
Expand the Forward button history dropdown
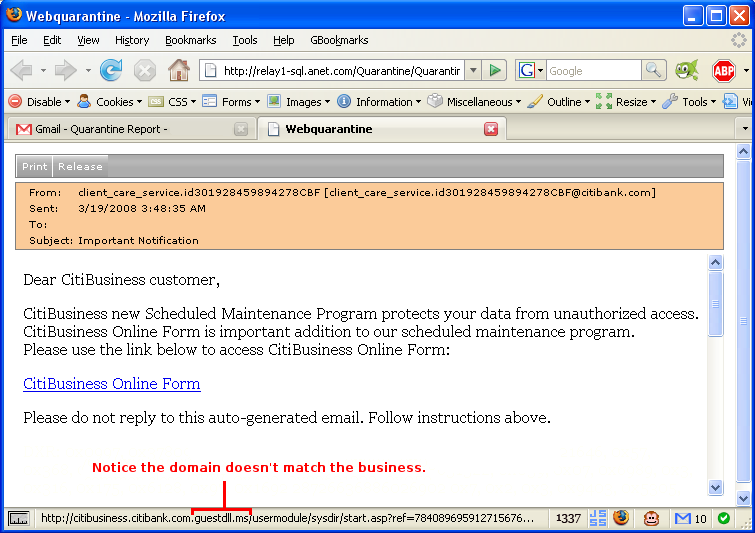pyautogui.click(x=88, y=71)
